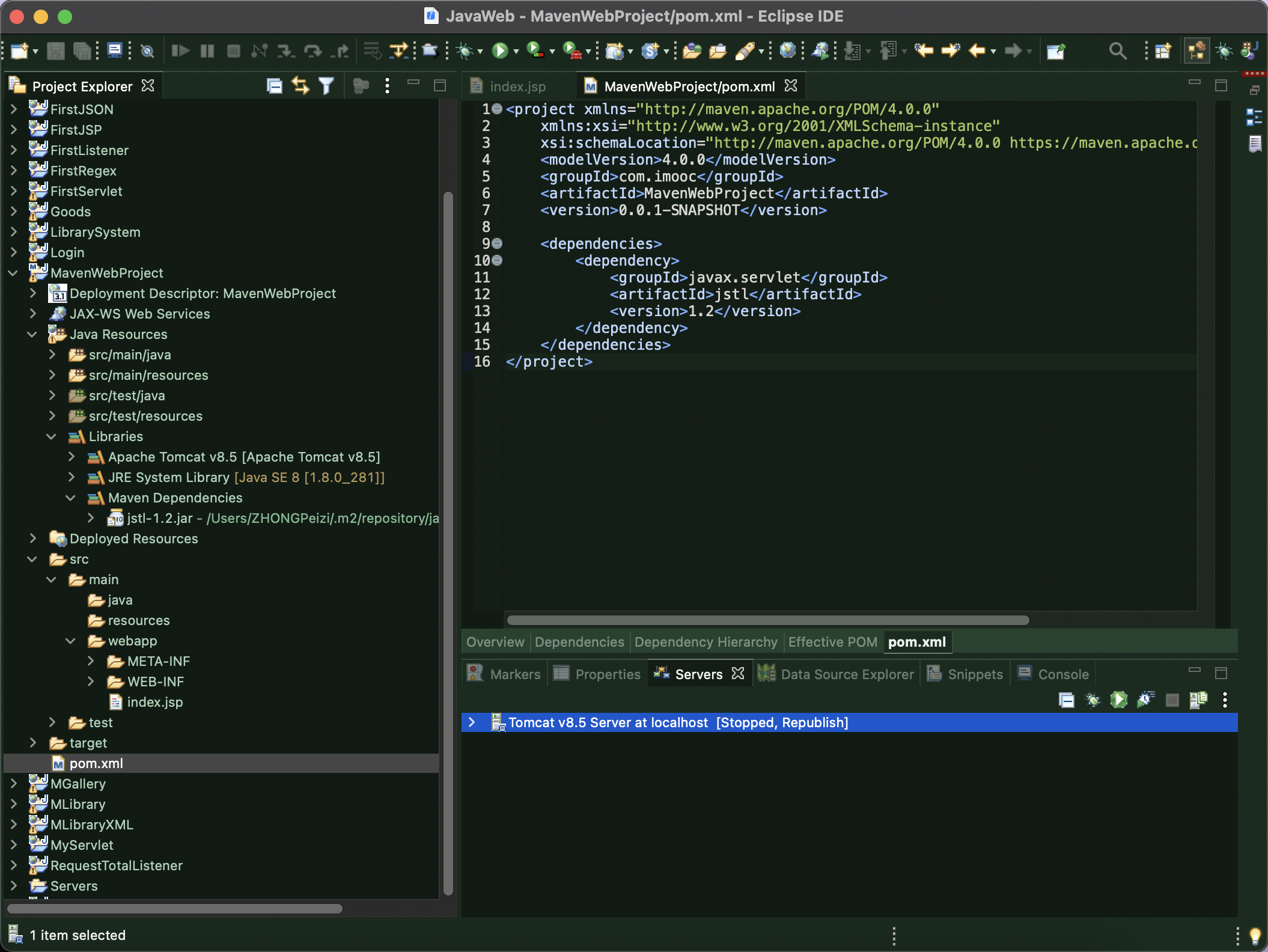Open the Effective POM tab
The width and height of the screenshot is (1268, 952).
[x=833, y=642]
